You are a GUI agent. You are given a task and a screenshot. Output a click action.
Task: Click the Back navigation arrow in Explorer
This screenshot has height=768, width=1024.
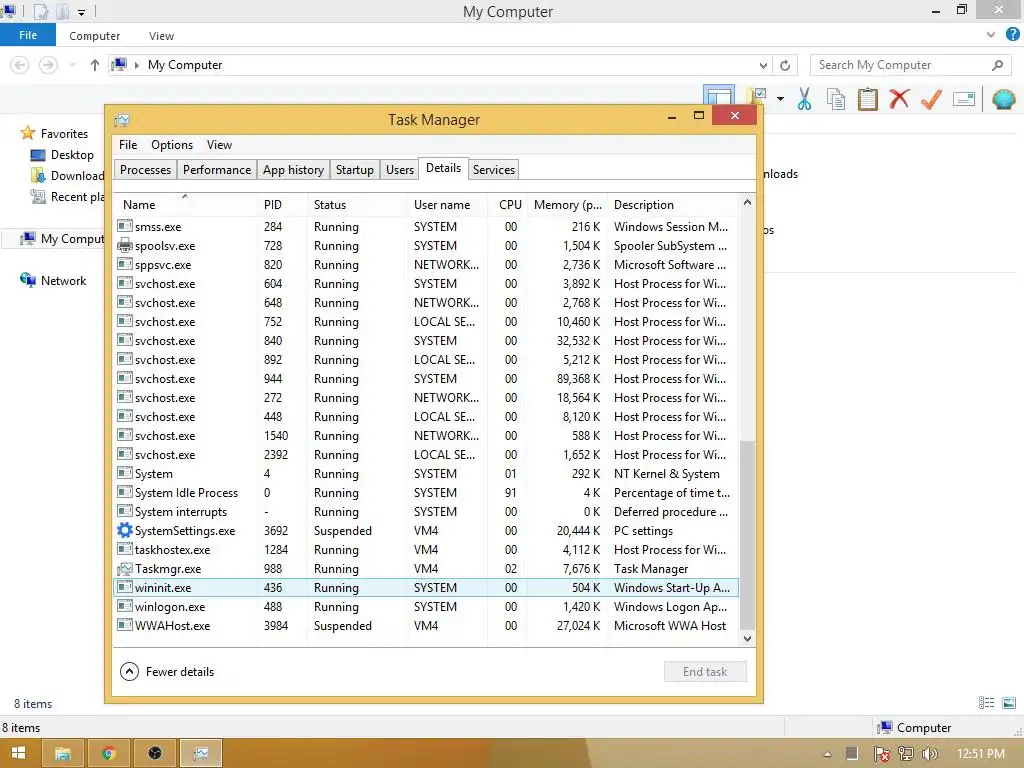point(20,65)
